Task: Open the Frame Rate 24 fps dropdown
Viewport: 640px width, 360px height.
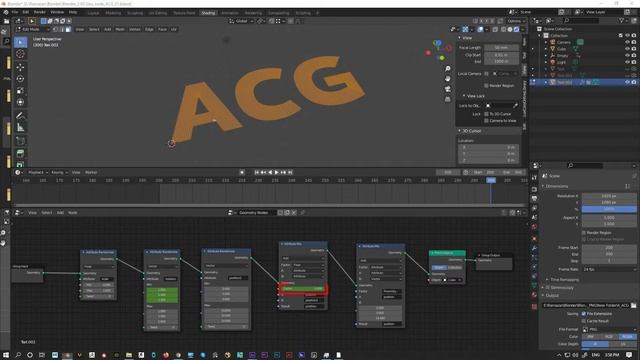Action: [609, 269]
